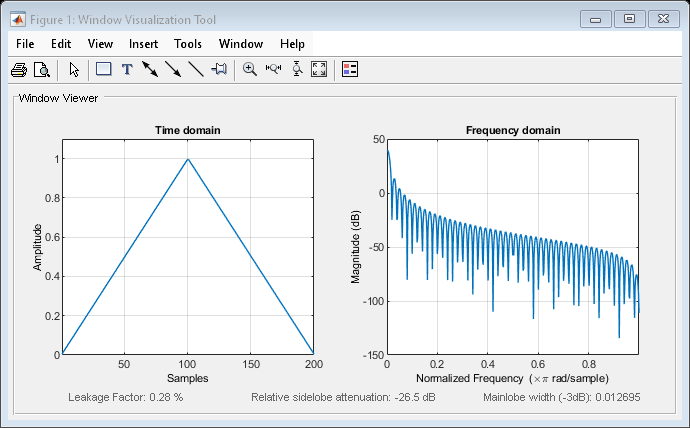The image size is (690, 428).
Task: Toggle the Legend icon in toolbar
Action: 350,69
